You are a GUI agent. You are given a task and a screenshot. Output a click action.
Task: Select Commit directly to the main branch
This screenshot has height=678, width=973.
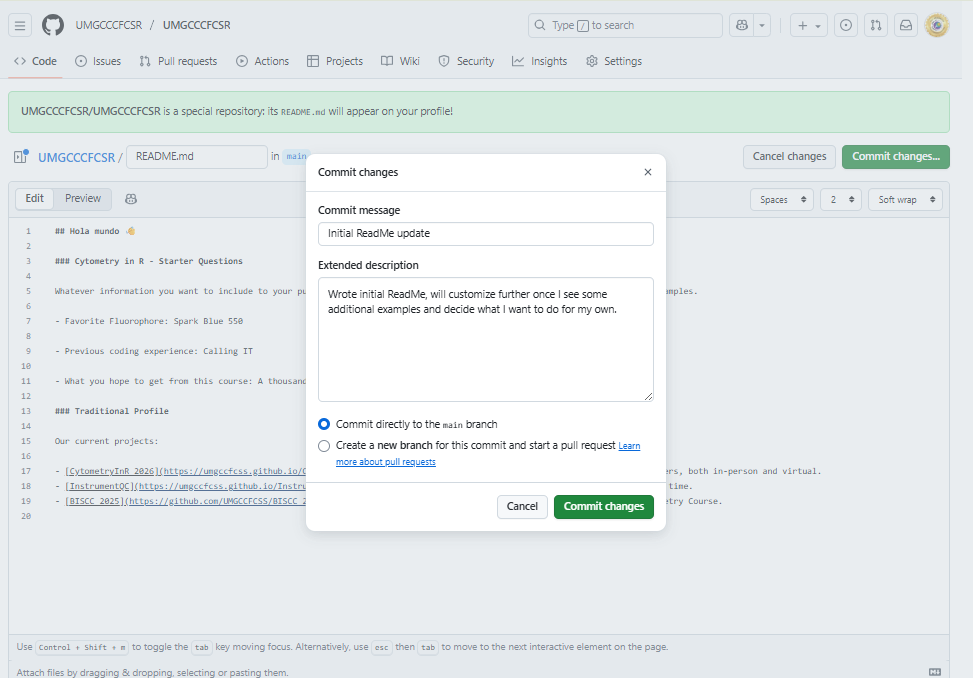pos(324,424)
